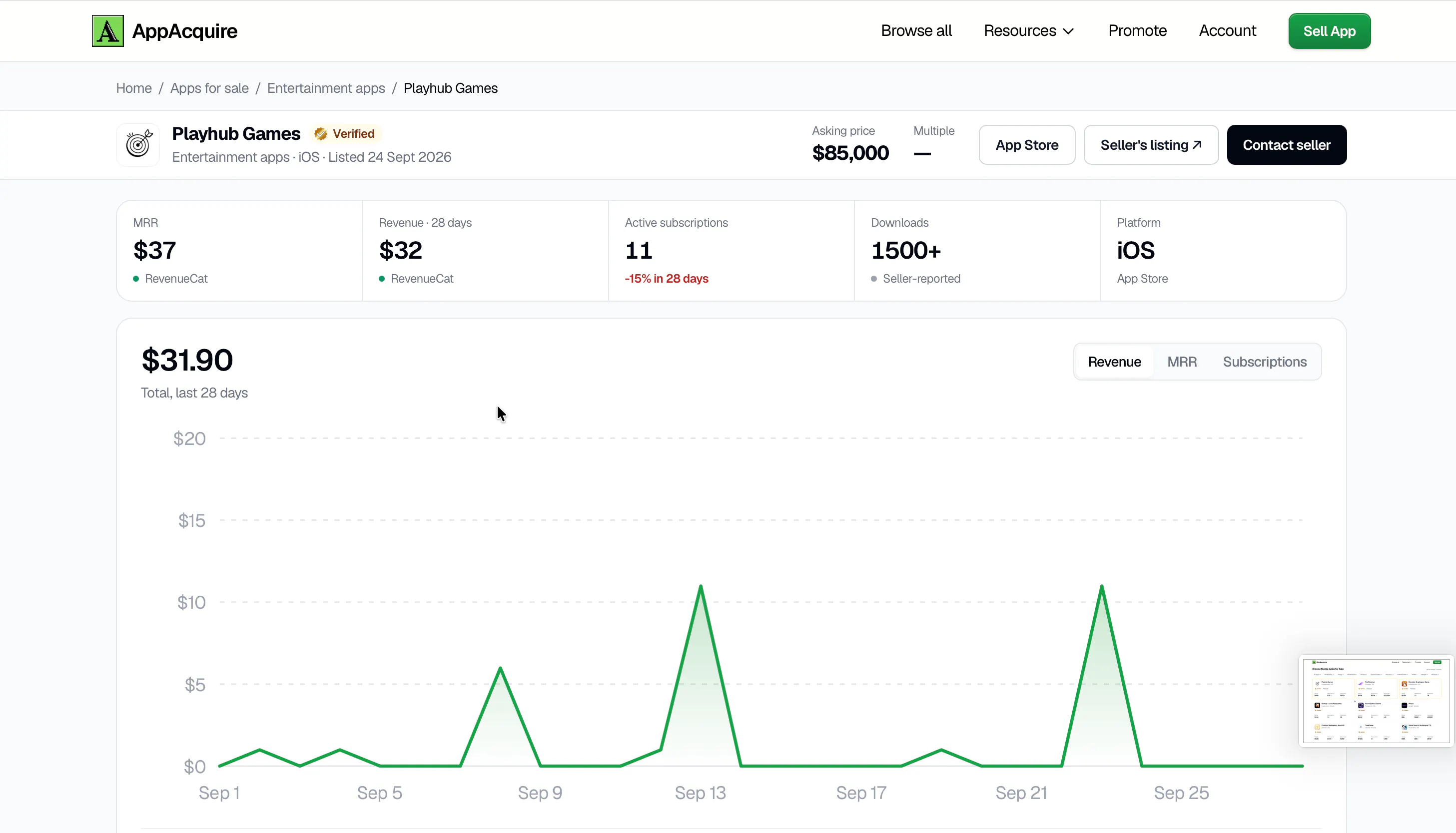Click the Verified badge icon

pyautogui.click(x=320, y=134)
